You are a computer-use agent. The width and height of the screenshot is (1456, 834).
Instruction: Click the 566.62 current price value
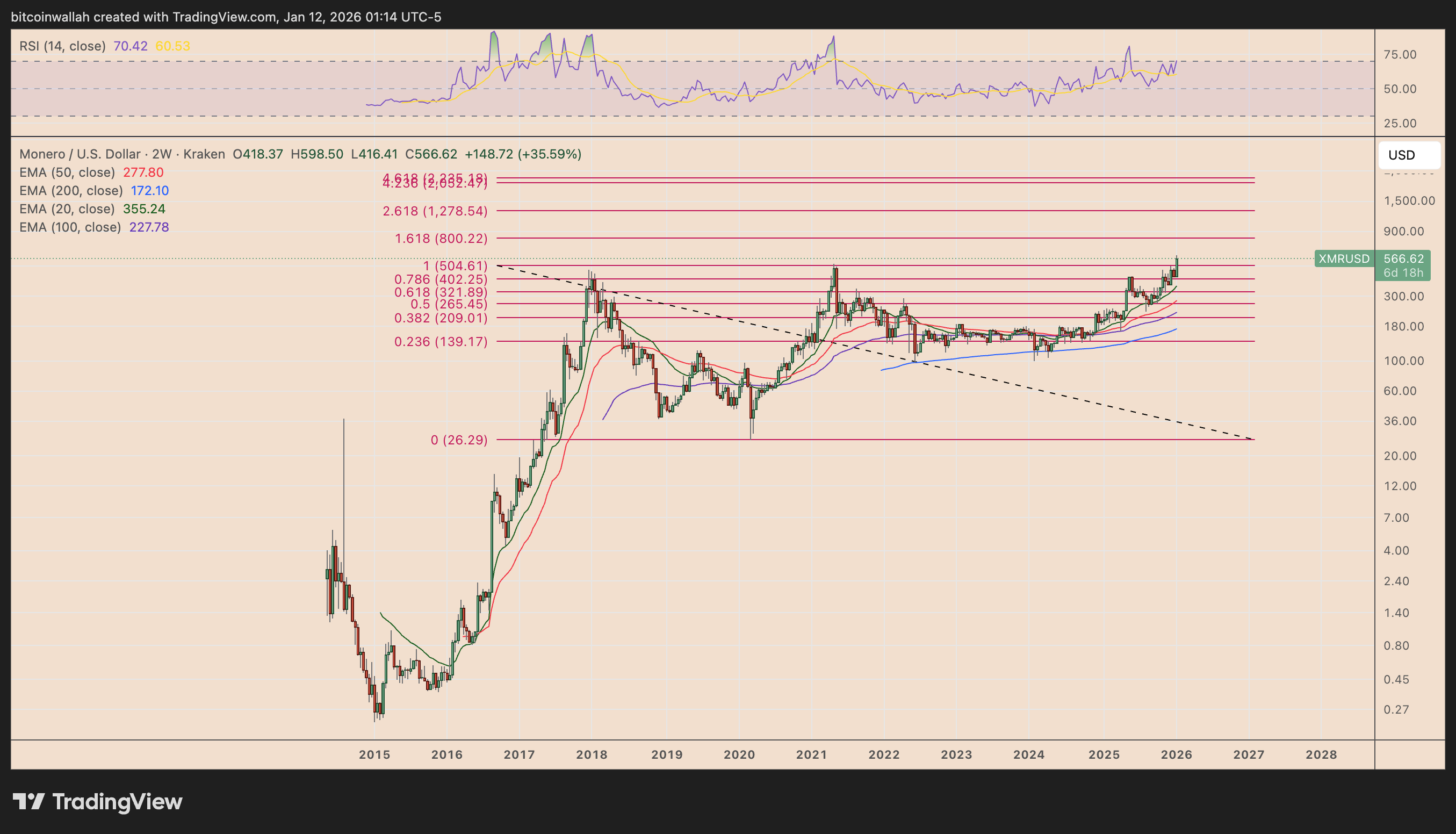[1403, 259]
